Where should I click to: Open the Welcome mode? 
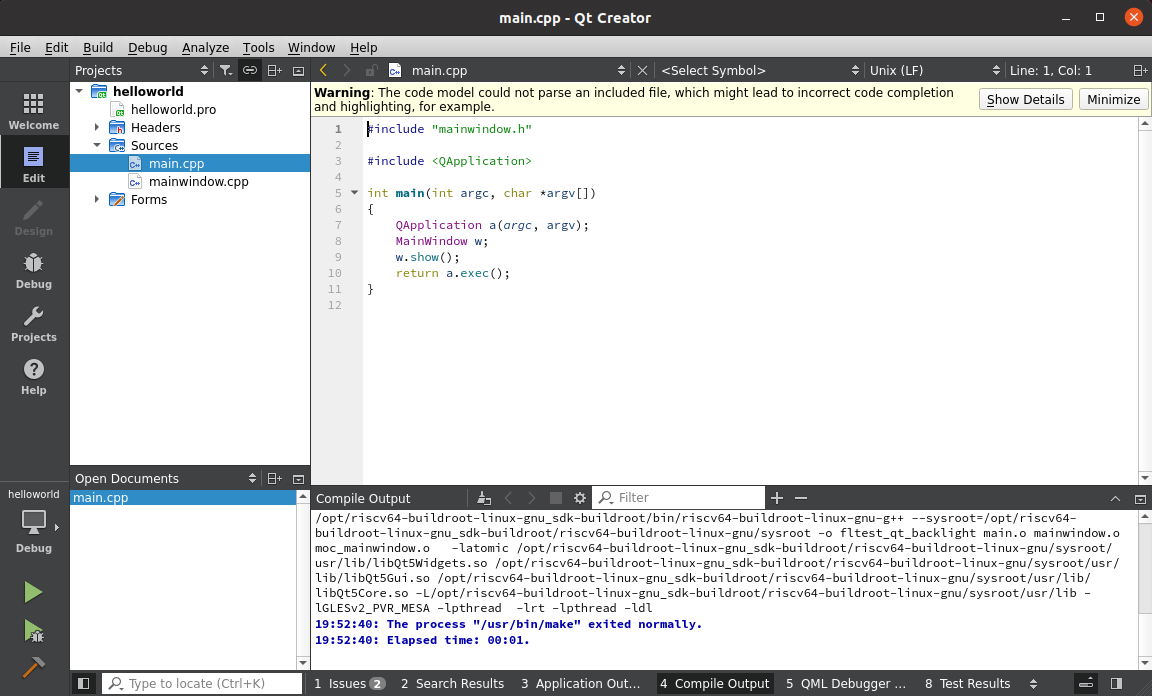pyautogui.click(x=34, y=112)
